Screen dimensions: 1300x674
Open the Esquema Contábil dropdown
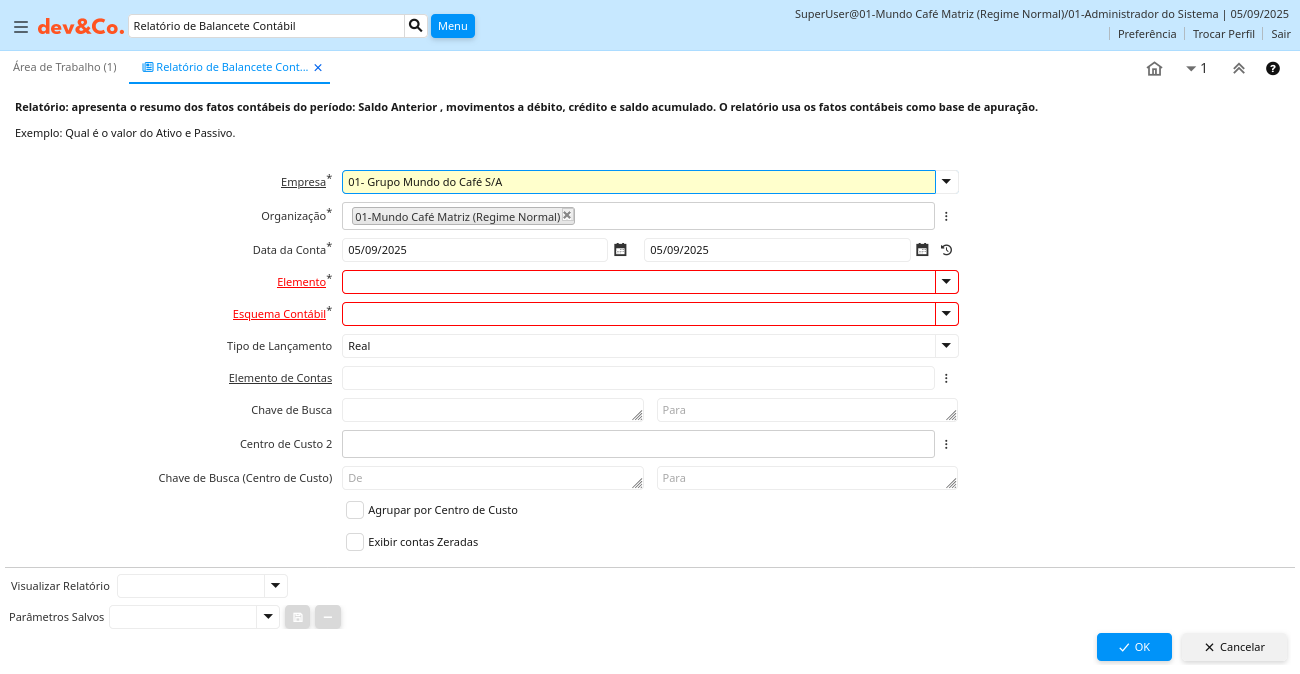tap(946, 314)
